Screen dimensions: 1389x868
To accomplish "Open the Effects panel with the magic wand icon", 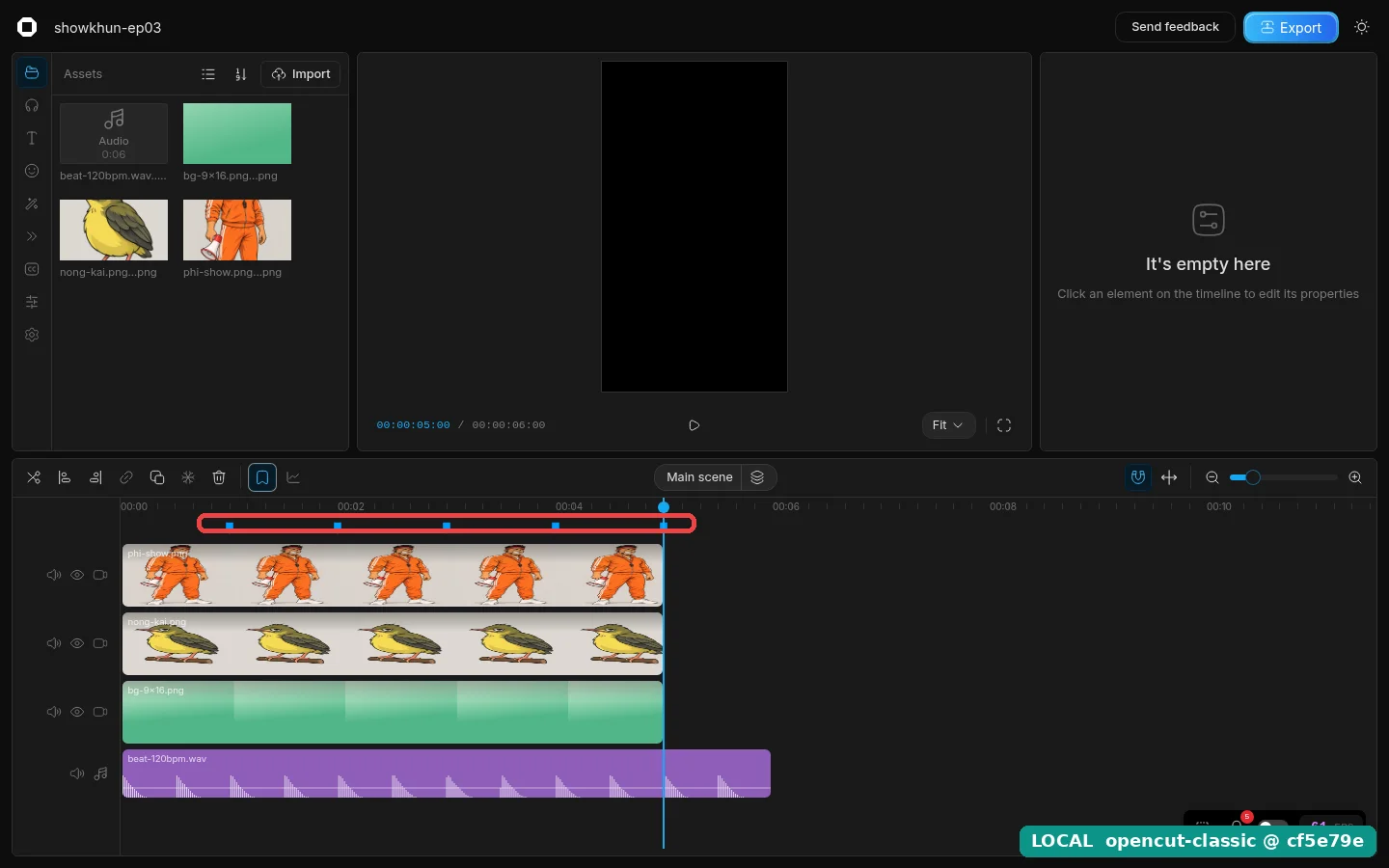I will [x=32, y=203].
